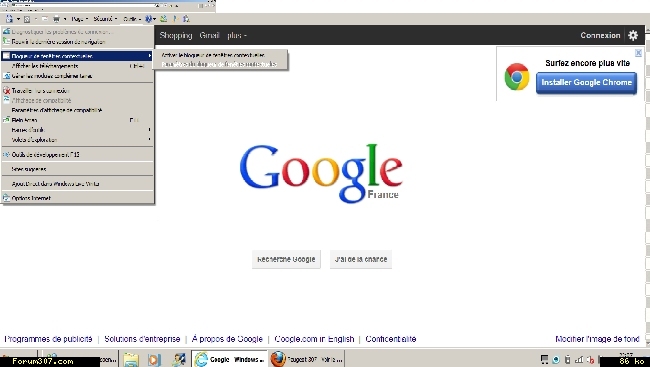
Task: Open Confidentialité footer link
Action: pos(390,339)
